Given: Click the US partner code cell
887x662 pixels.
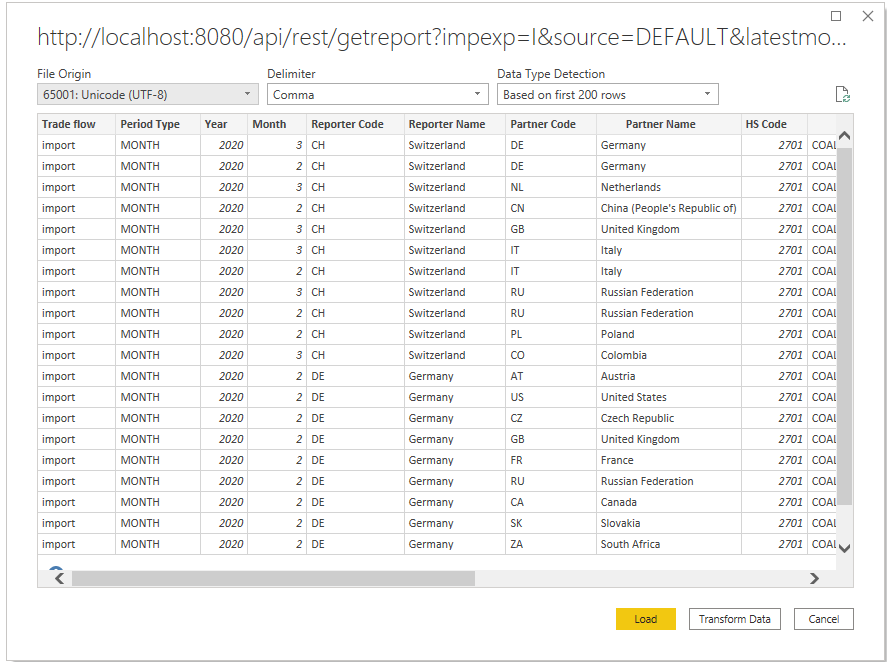Looking at the screenshot, I should (x=551, y=397).
